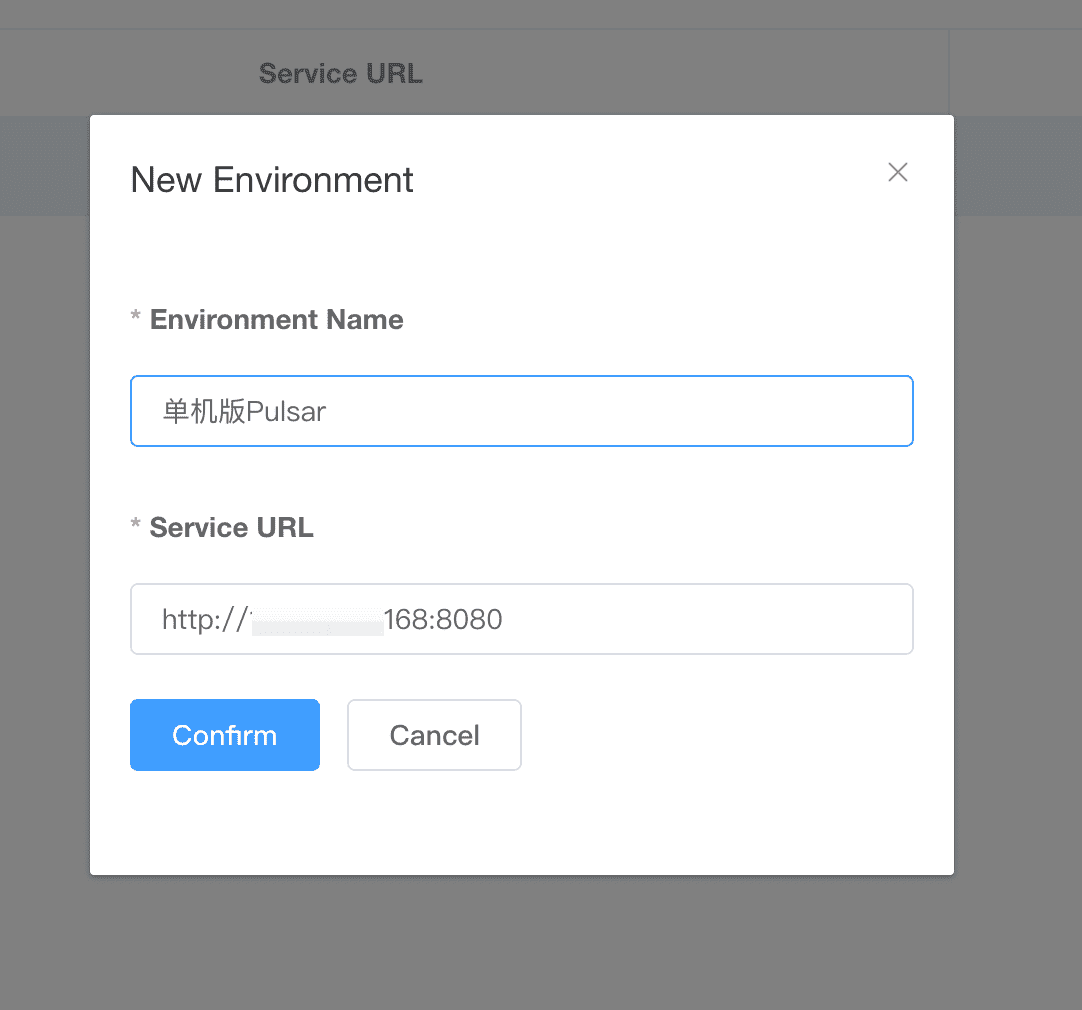Close the New Environment dialog with the X icon
The width and height of the screenshot is (1082, 1010).
pos(898,172)
